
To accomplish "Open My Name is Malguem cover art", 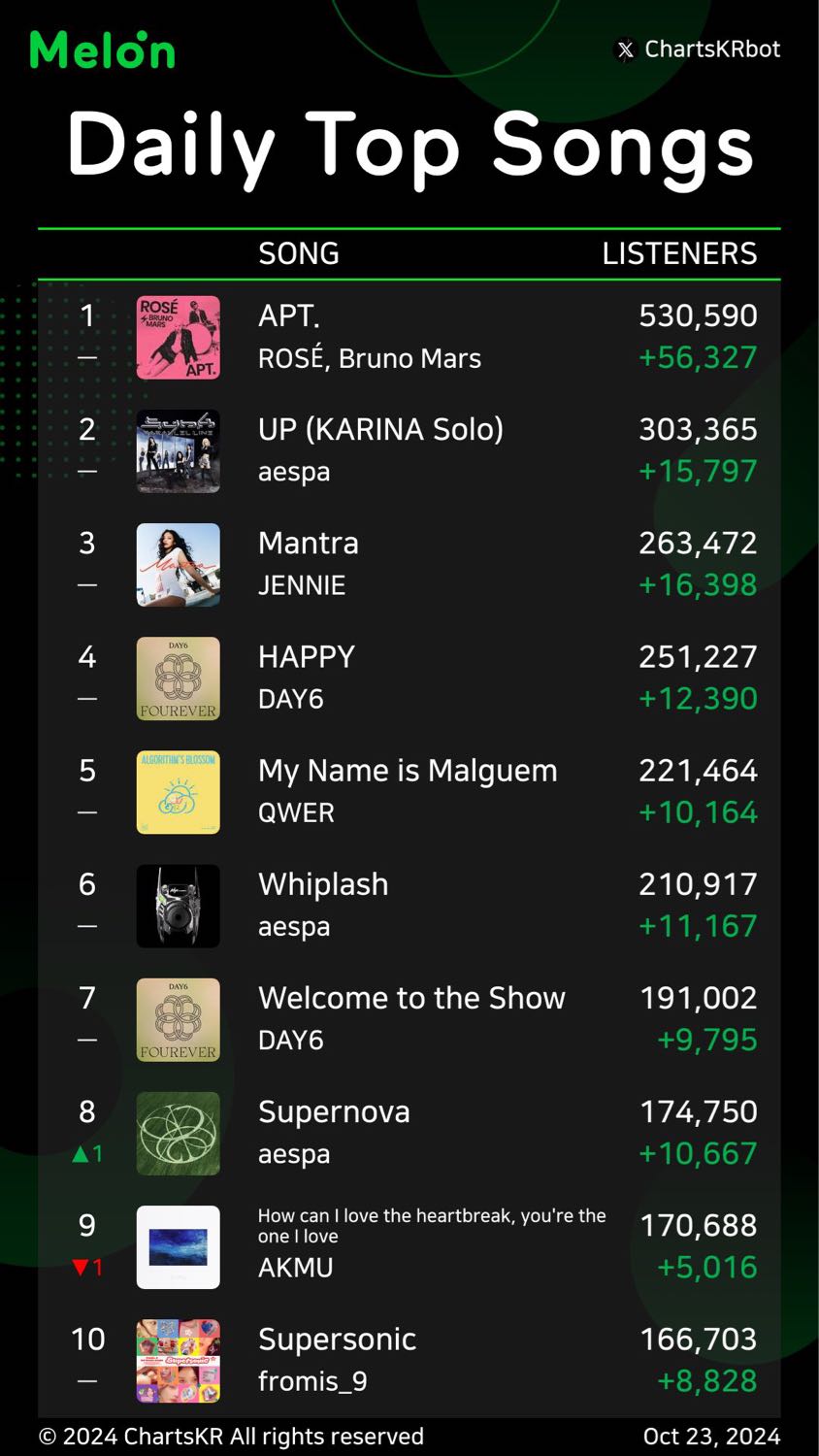I will 179,792.
